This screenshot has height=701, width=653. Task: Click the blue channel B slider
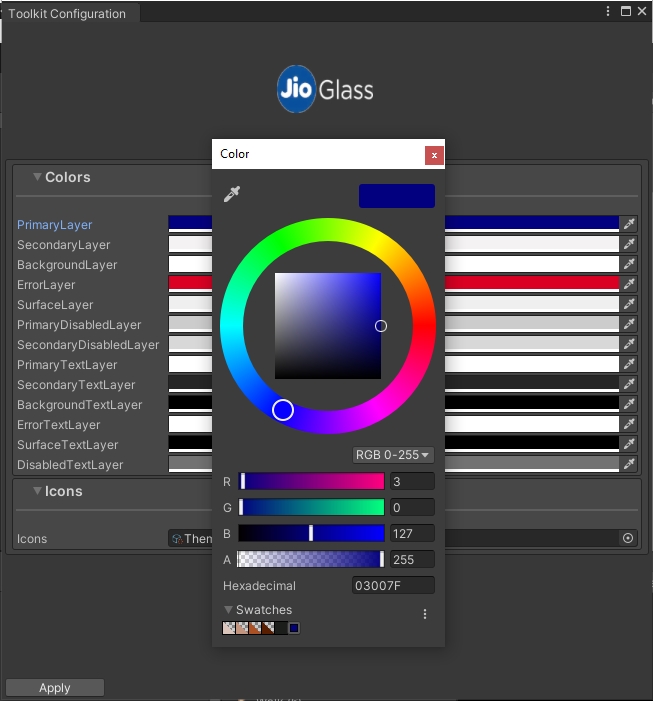pos(311,533)
